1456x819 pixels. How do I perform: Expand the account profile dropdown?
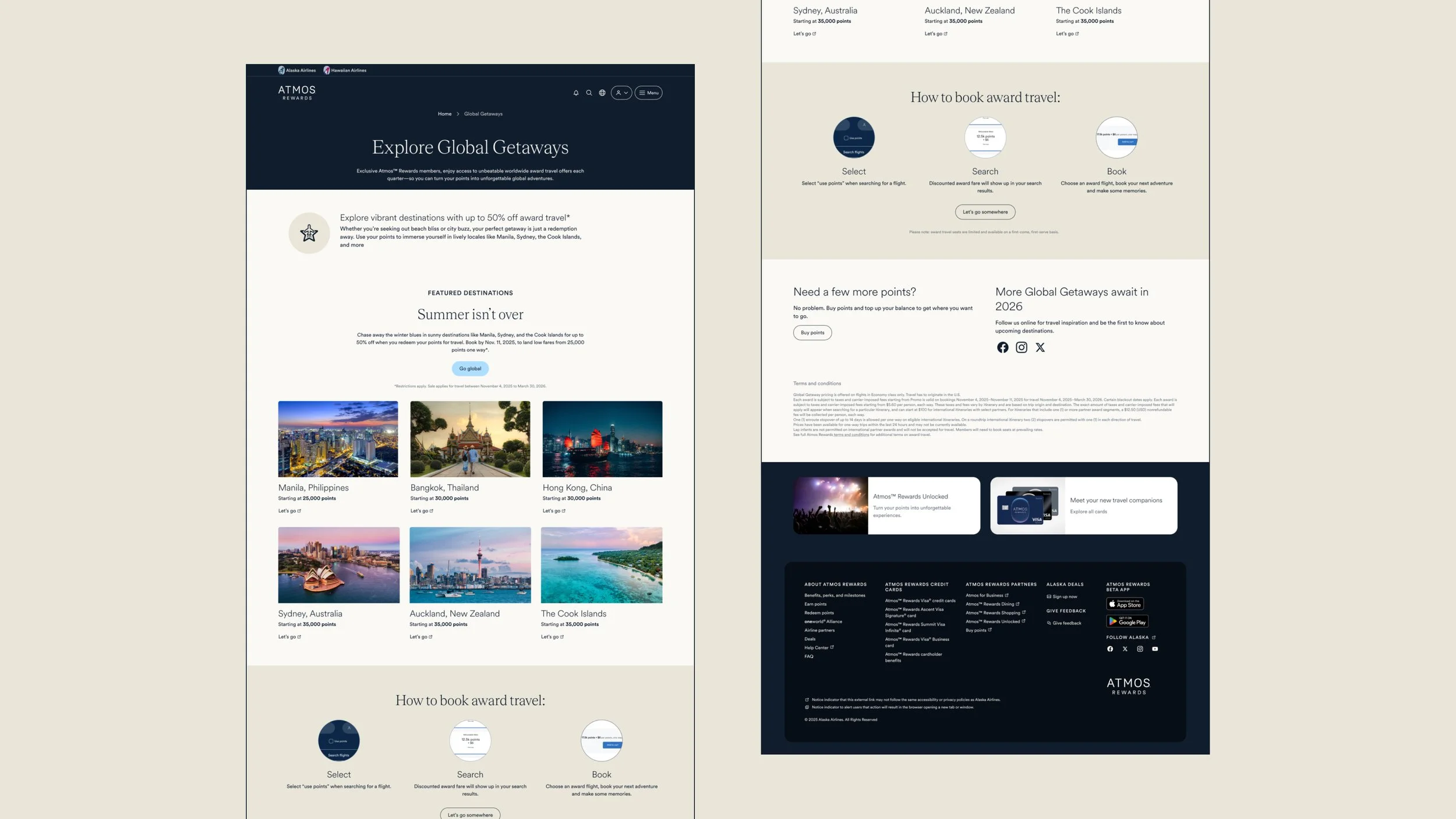point(621,93)
